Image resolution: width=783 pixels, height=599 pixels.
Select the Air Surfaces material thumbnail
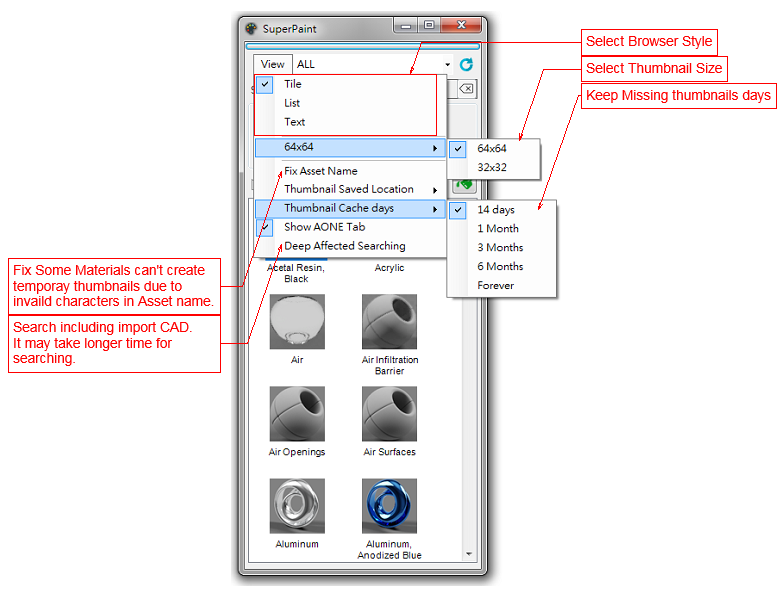[x=390, y=414]
